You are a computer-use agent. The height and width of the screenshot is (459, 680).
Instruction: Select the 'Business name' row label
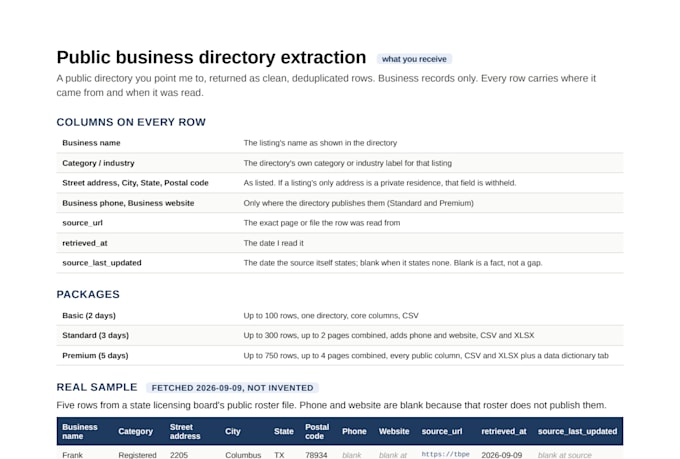(91, 143)
